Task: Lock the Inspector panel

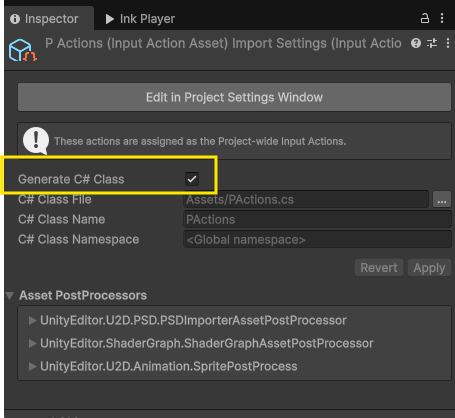Action: click(x=425, y=18)
